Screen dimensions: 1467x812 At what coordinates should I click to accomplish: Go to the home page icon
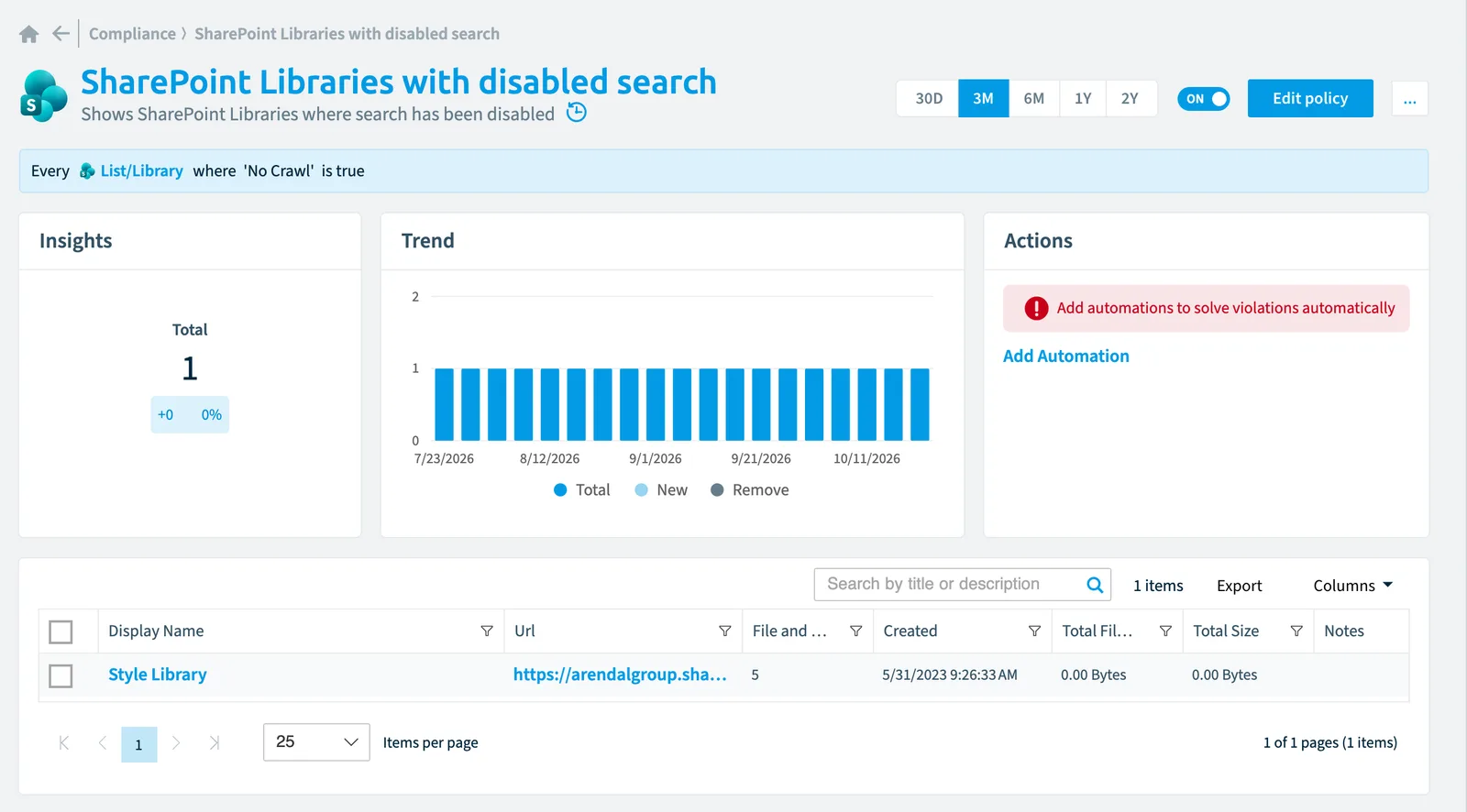click(x=29, y=34)
